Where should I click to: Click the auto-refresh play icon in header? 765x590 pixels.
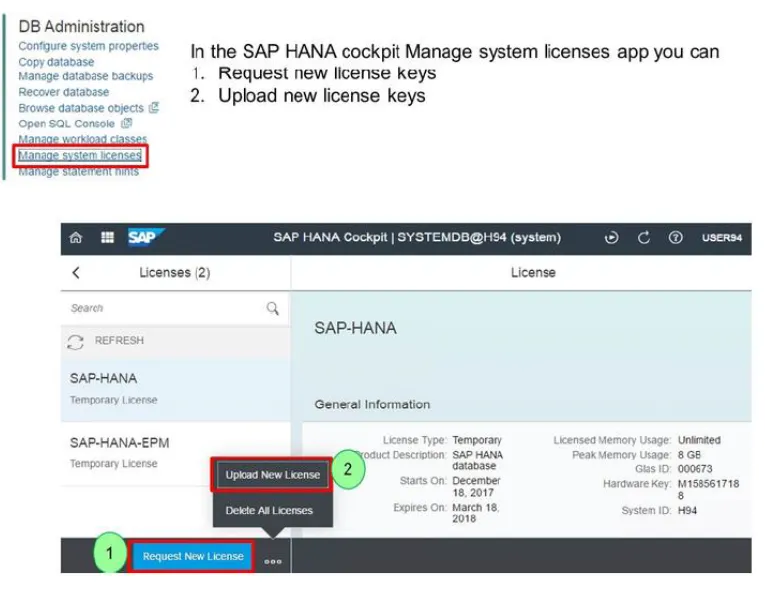(611, 238)
